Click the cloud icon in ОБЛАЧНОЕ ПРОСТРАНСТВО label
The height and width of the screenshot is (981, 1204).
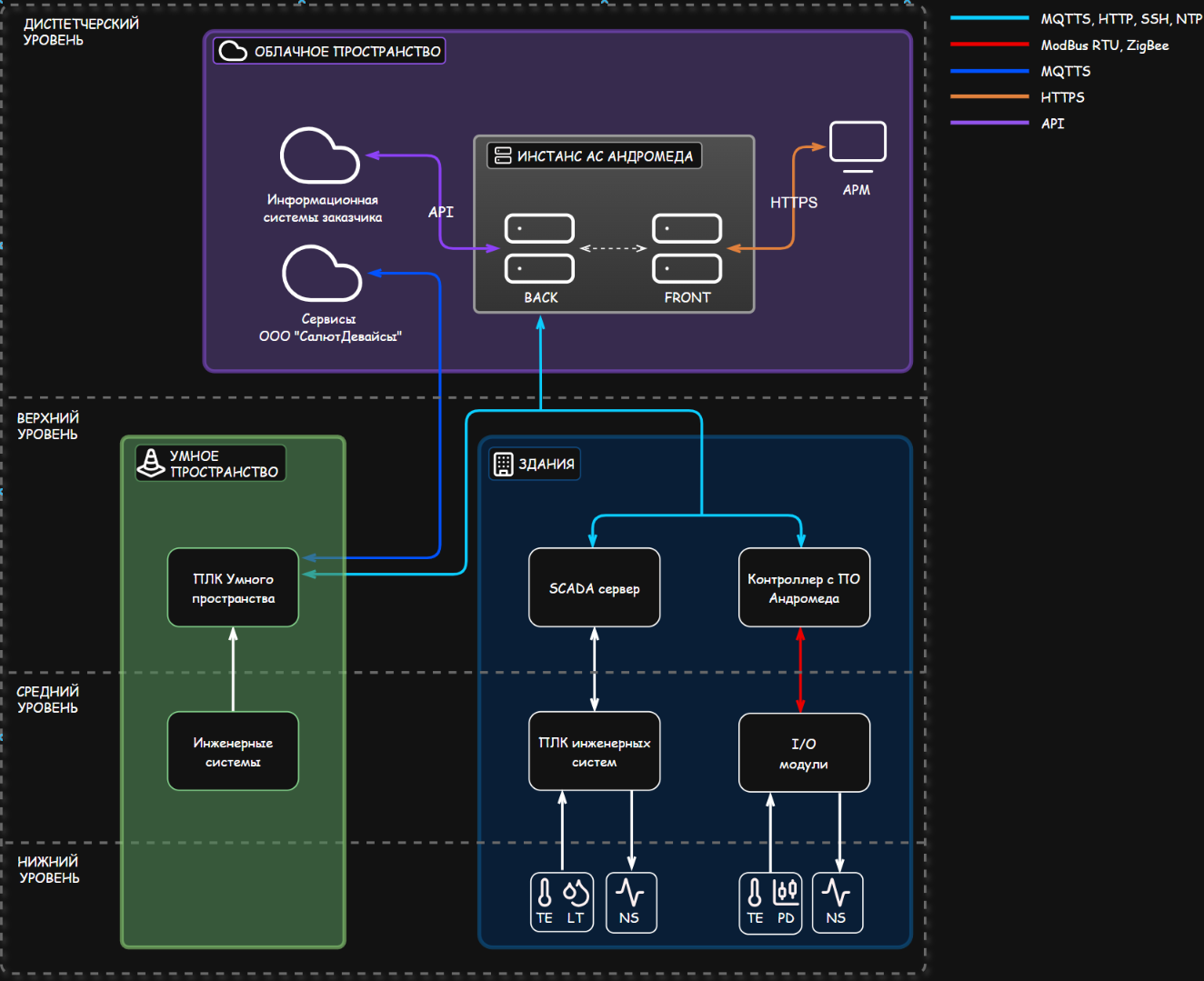233,51
